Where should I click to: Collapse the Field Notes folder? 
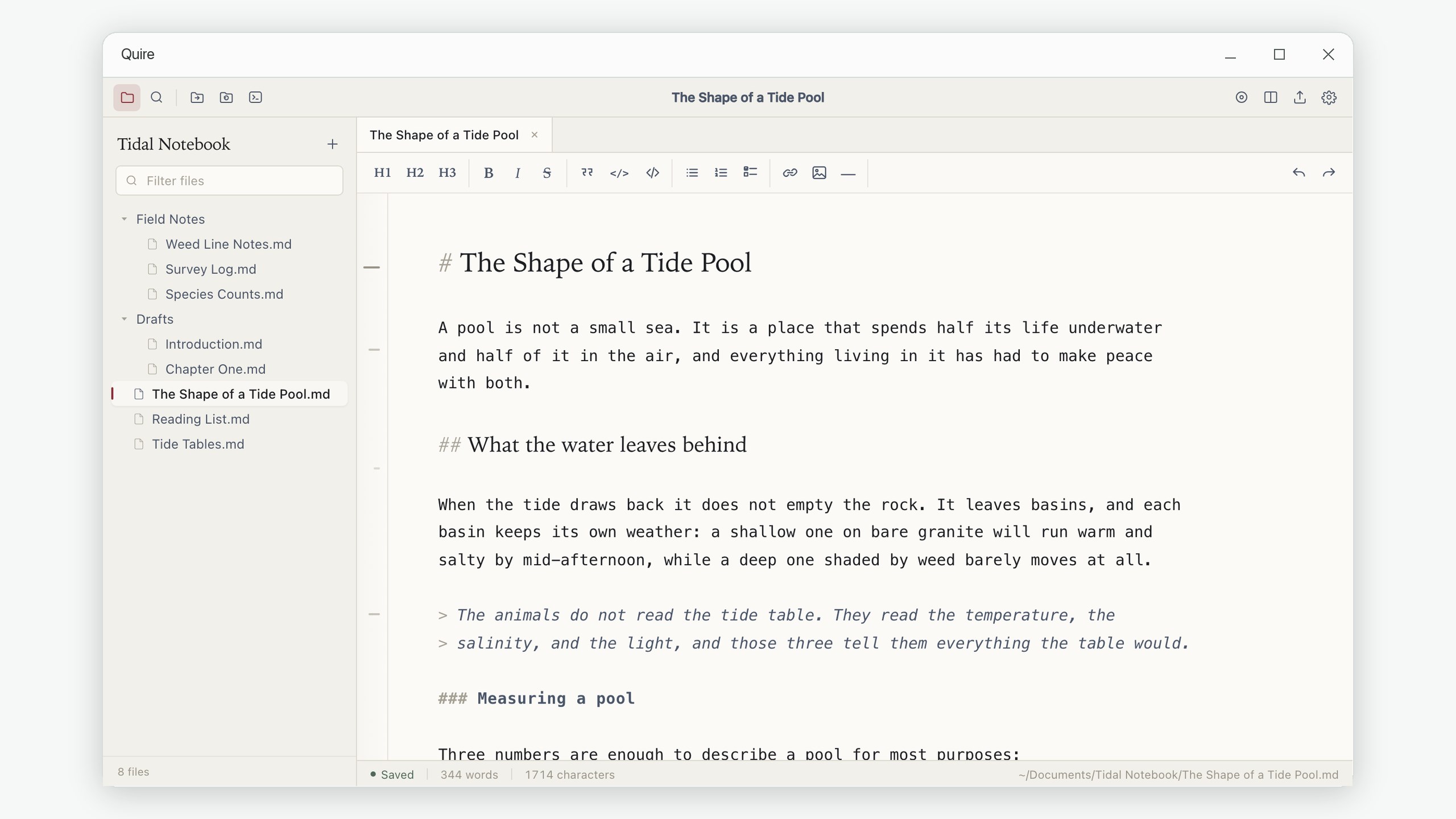[124, 219]
